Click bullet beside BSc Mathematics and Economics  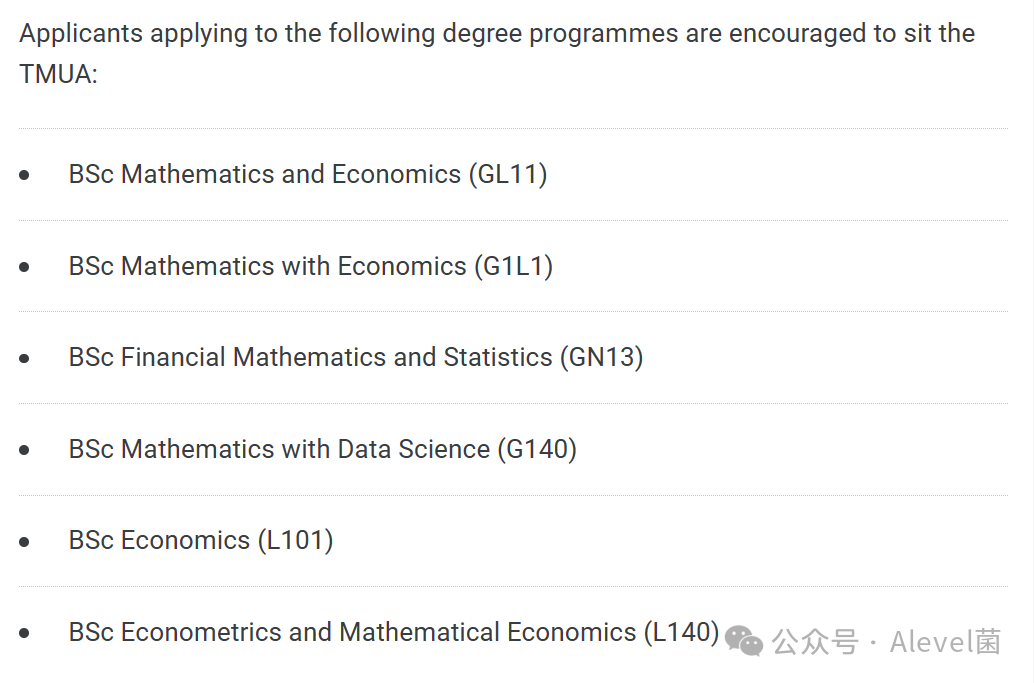pyautogui.click(x=24, y=175)
